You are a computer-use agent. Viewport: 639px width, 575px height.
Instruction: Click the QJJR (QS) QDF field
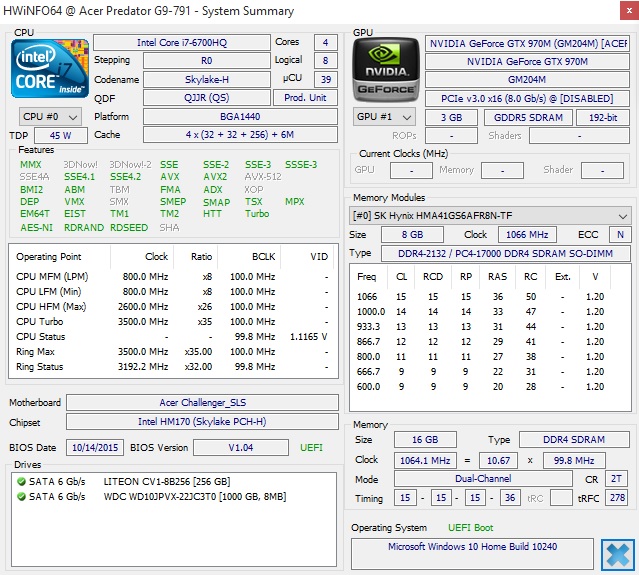coord(207,98)
